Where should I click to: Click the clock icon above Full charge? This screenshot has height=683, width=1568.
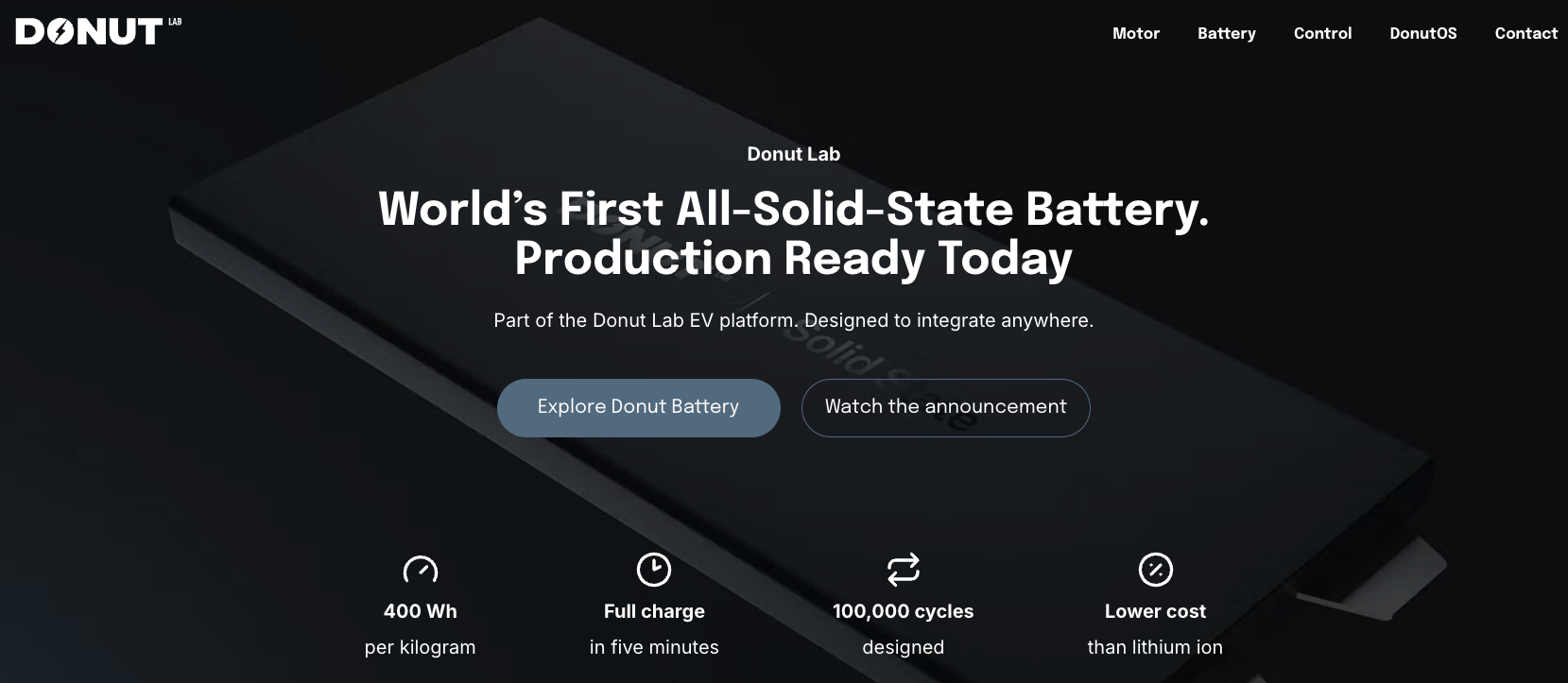click(654, 570)
